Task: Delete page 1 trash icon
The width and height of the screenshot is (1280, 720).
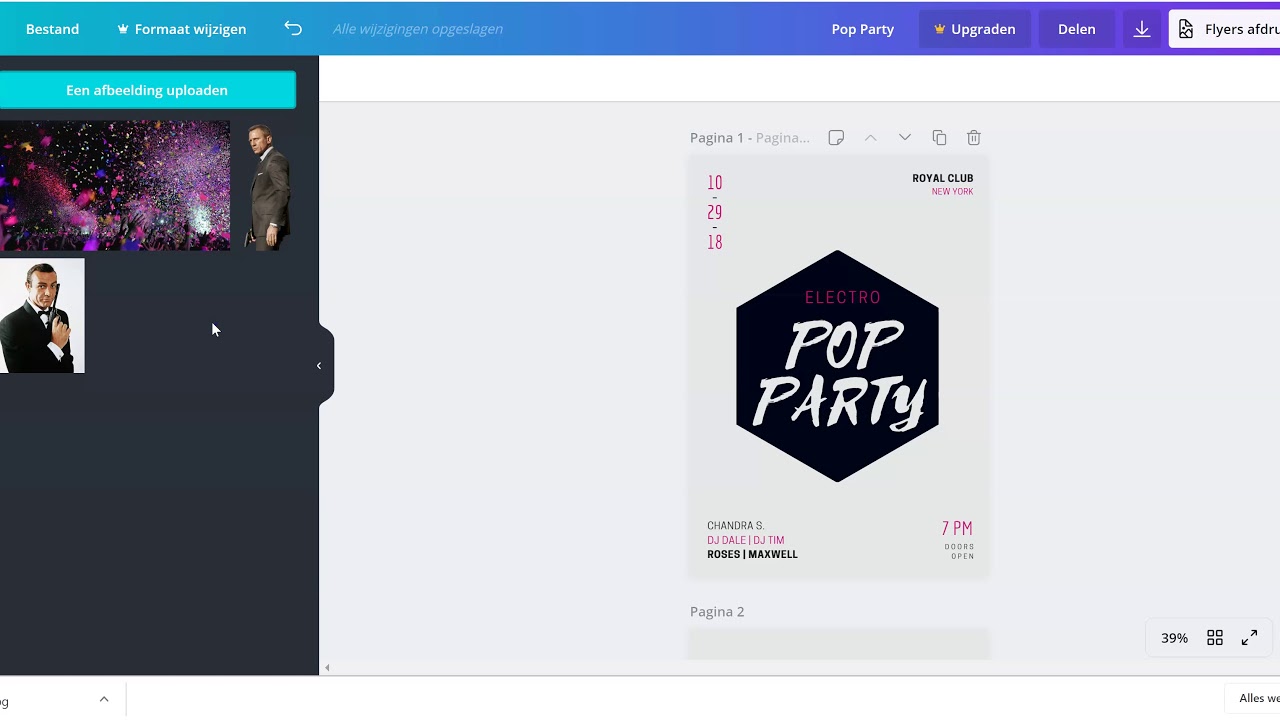Action: pyautogui.click(x=974, y=138)
